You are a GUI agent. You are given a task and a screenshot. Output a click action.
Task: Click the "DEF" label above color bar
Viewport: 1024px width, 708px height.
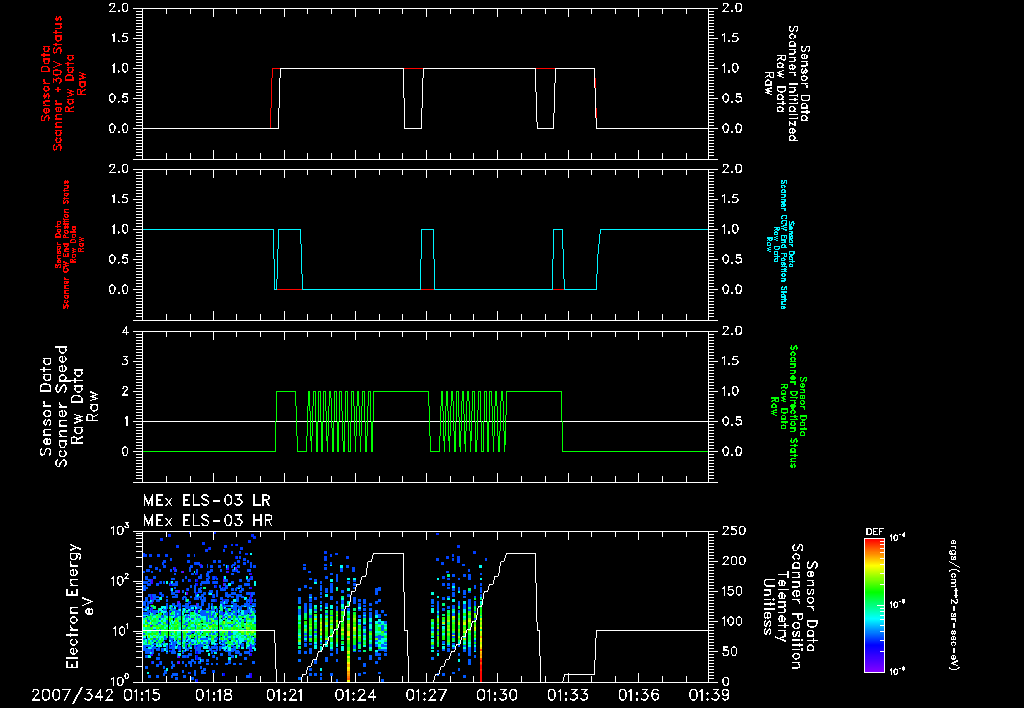(x=874, y=532)
